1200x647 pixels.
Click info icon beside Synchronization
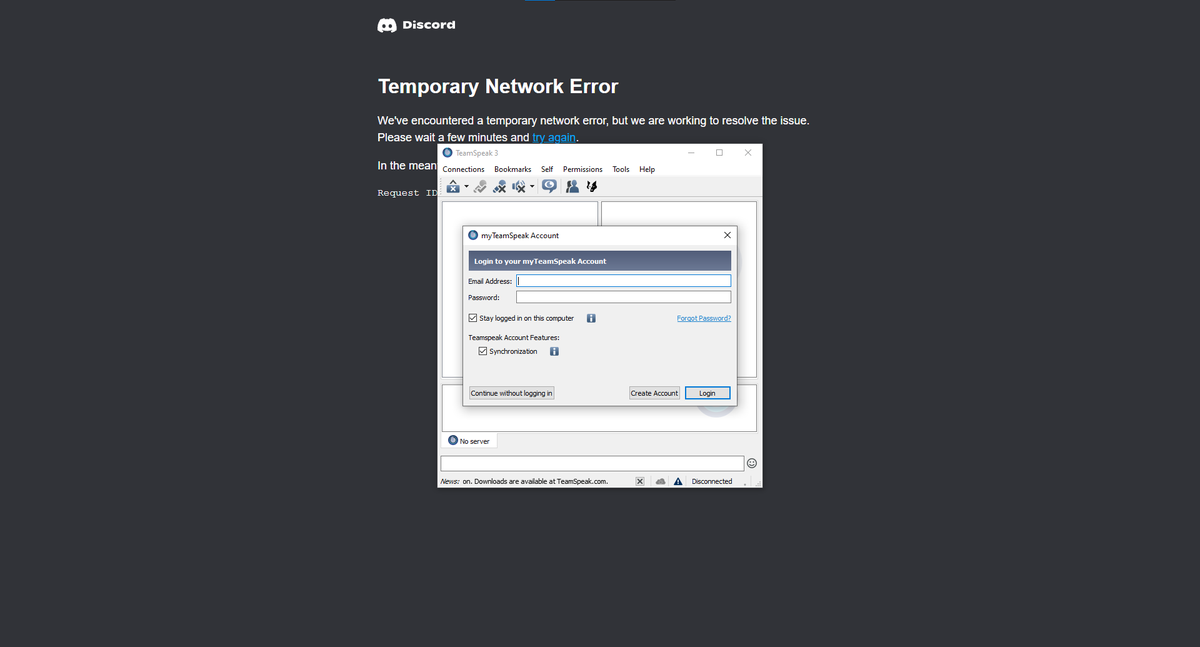point(554,351)
